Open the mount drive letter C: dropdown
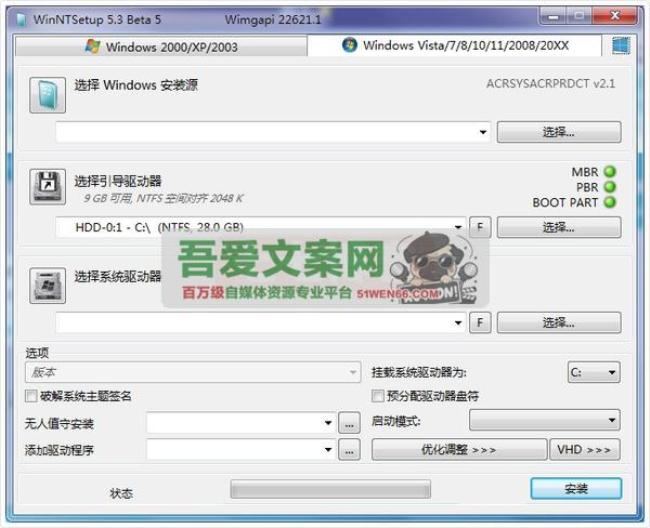The width and height of the screenshot is (650, 528). pos(594,372)
